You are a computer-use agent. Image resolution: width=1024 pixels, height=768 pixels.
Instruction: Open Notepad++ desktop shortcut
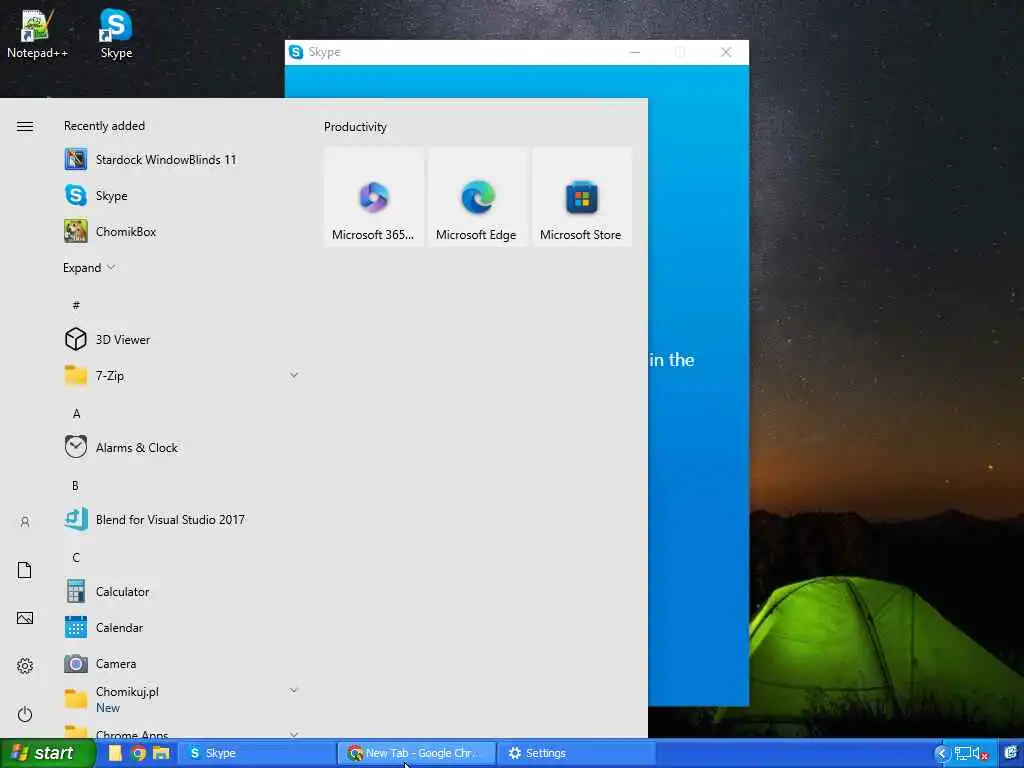point(37,34)
